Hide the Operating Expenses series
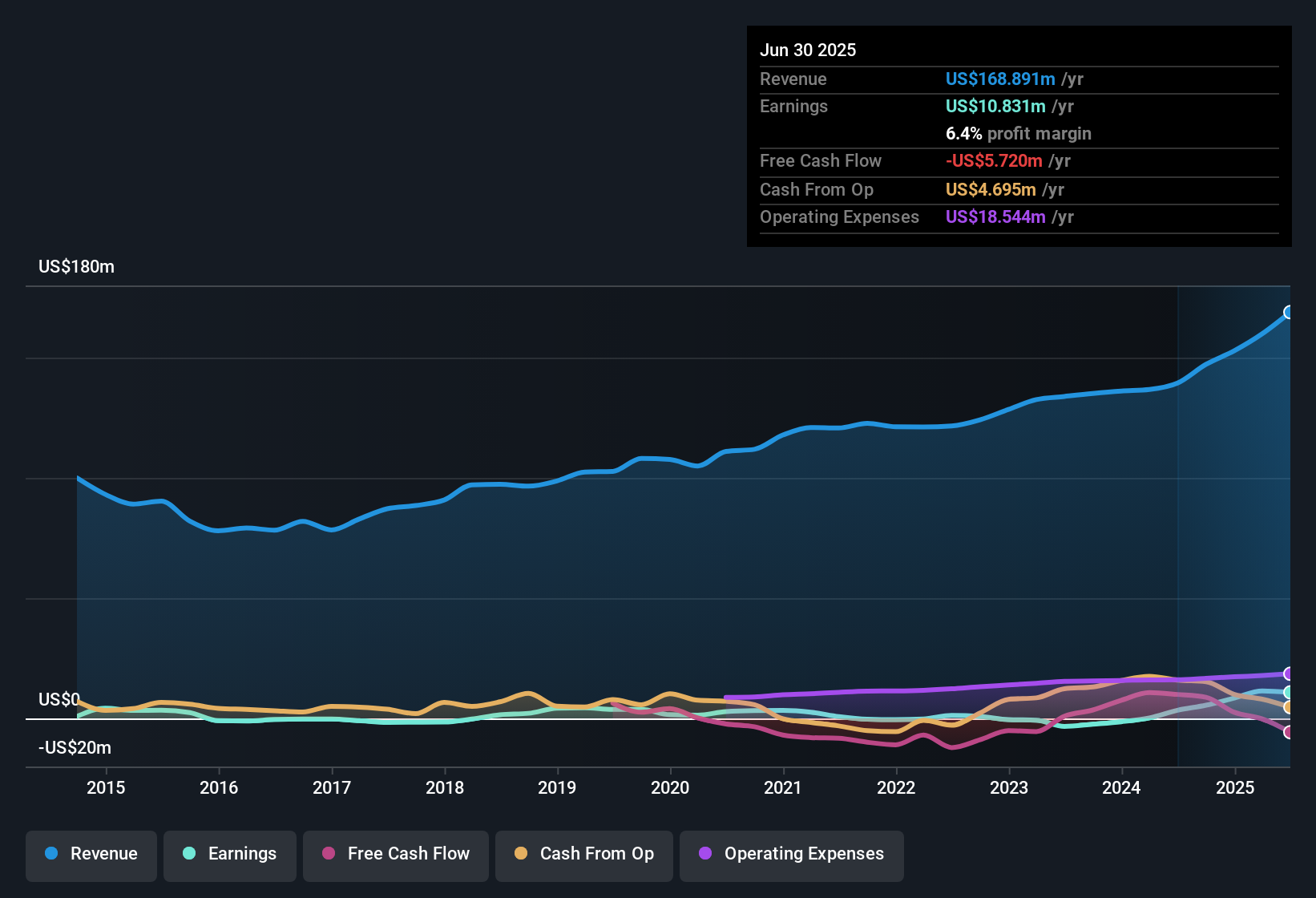Image resolution: width=1316 pixels, height=898 pixels. 791,854
